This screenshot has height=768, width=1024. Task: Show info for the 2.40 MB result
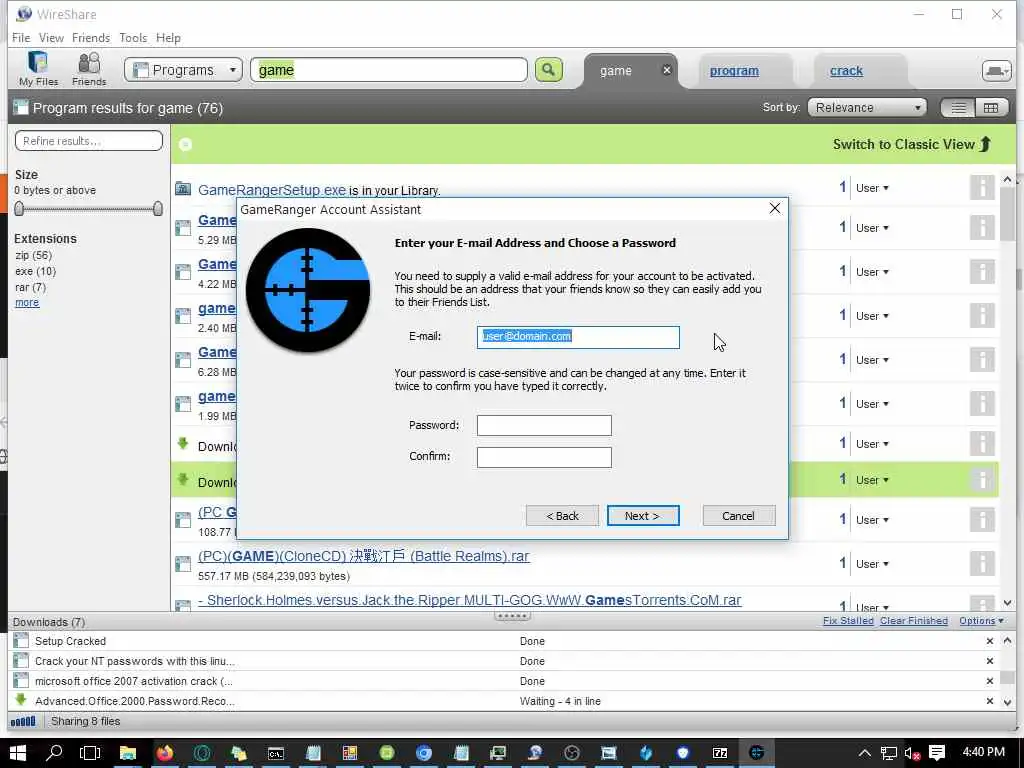982,315
